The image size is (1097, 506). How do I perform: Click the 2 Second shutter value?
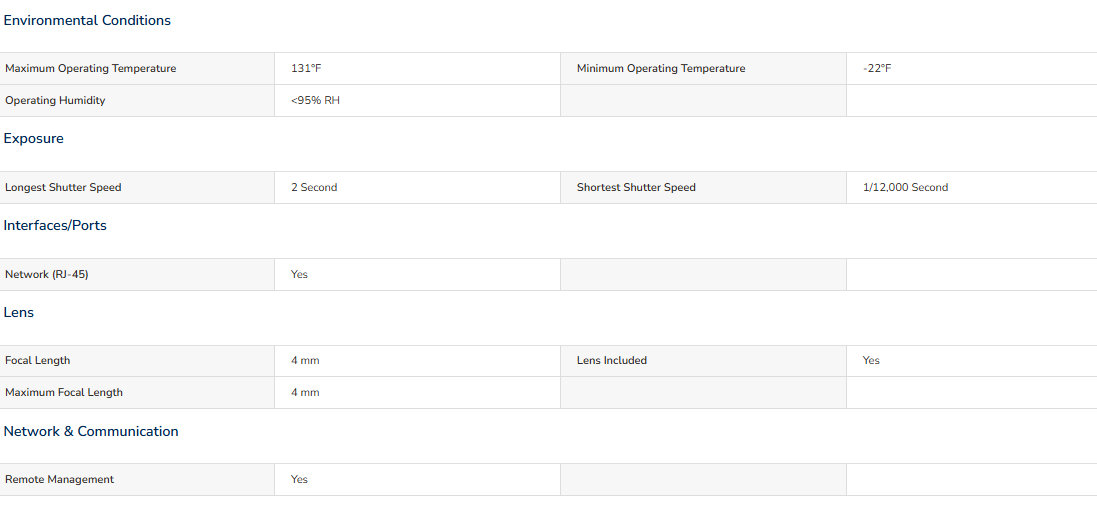click(314, 188)
